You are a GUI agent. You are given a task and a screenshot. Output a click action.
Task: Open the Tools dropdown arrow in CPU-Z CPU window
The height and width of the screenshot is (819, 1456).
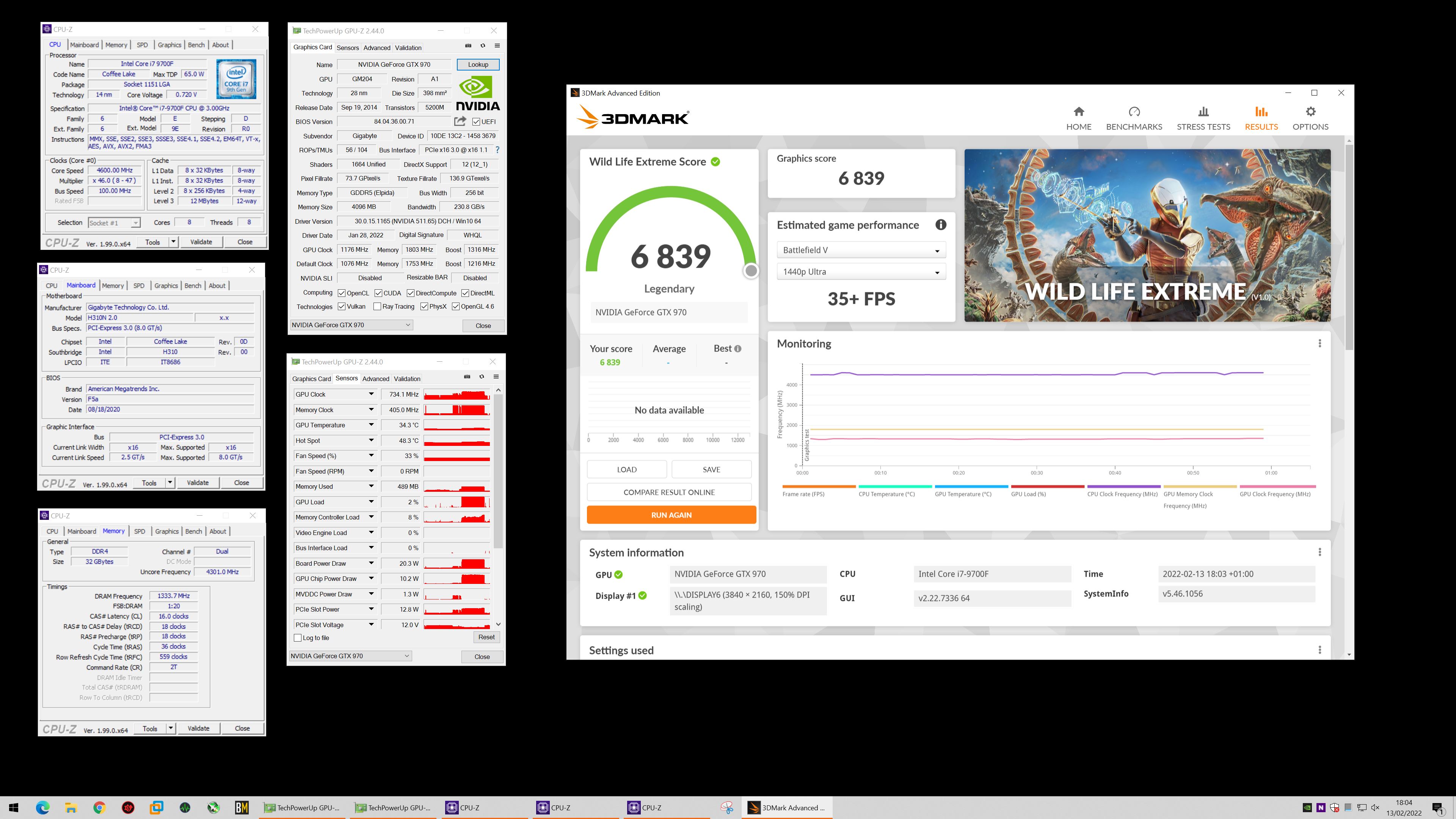(x=173, y=242)
